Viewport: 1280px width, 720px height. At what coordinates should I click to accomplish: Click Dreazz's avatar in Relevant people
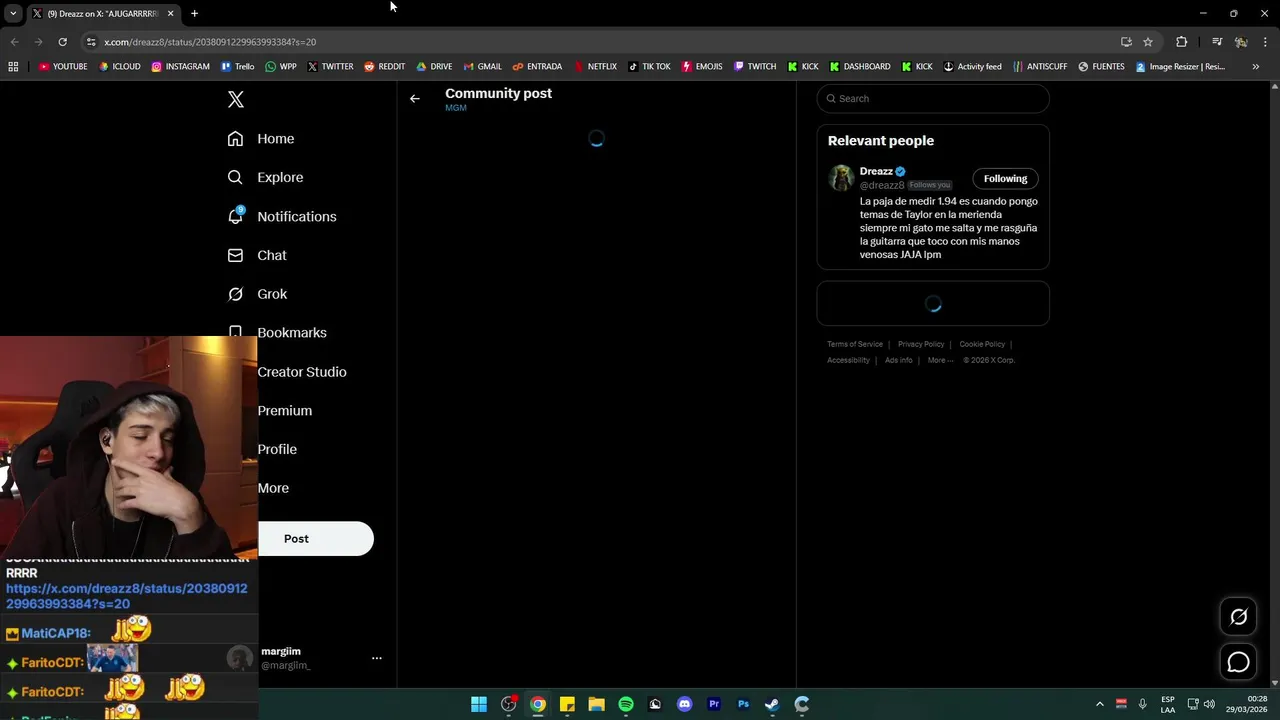(x=842, y=178)
